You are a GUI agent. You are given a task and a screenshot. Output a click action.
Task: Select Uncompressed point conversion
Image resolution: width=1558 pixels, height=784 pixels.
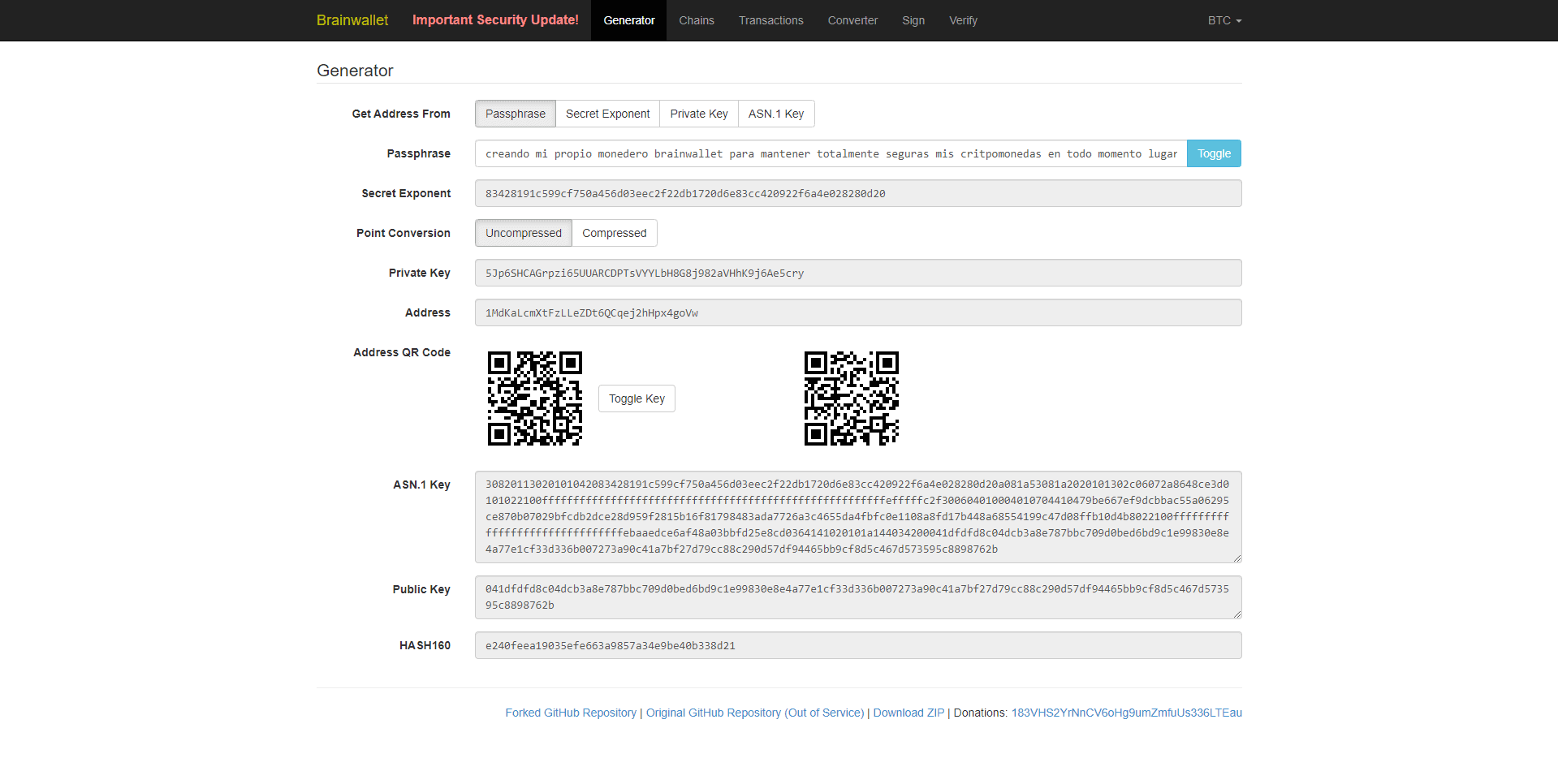pos(523,233)
